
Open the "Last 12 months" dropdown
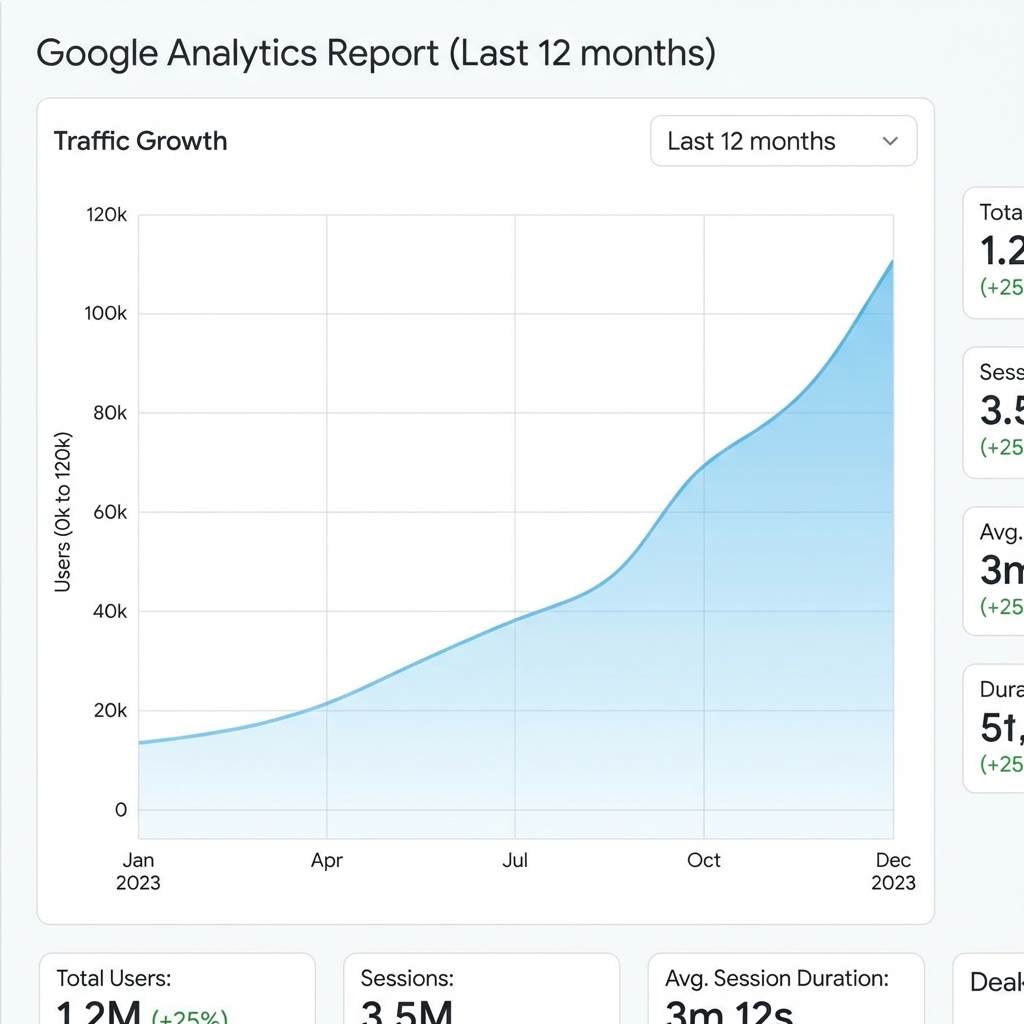[x=783, y=141]
